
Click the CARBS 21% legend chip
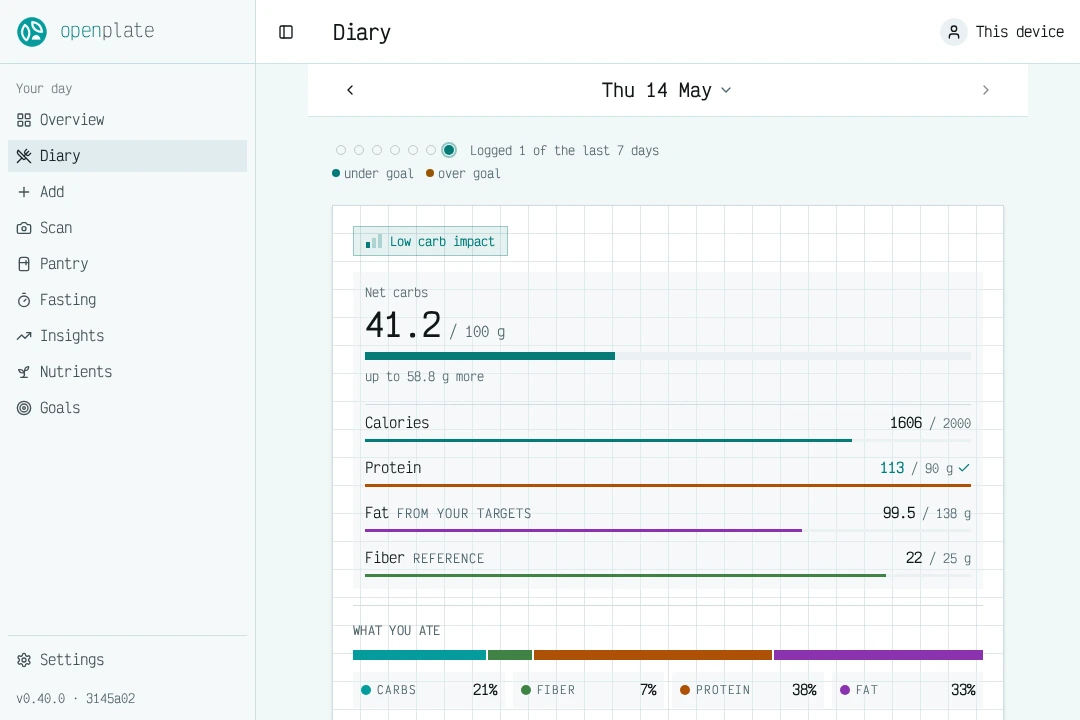(428, 690)
